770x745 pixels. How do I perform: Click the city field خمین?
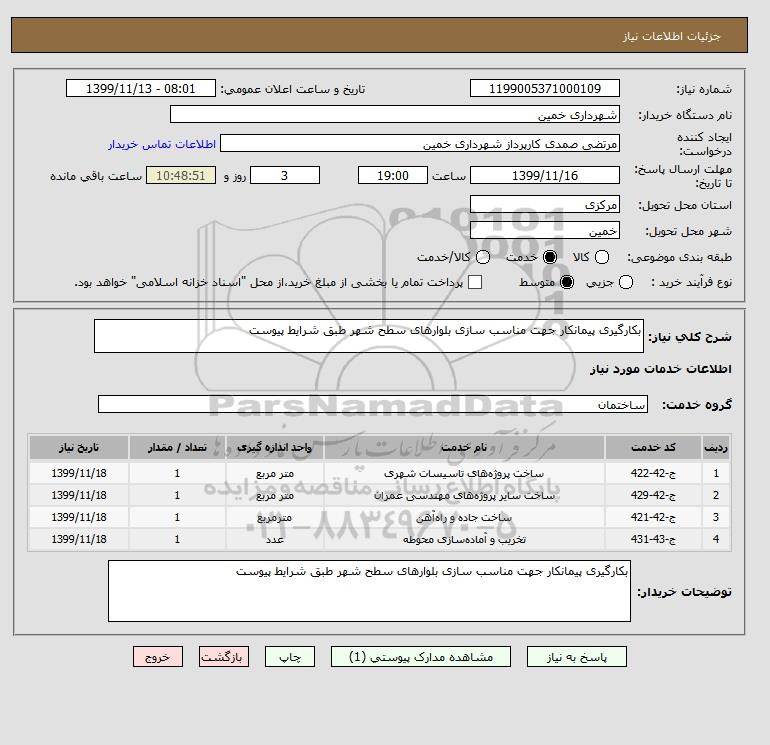pyautogui.click(x=545, y=230)
